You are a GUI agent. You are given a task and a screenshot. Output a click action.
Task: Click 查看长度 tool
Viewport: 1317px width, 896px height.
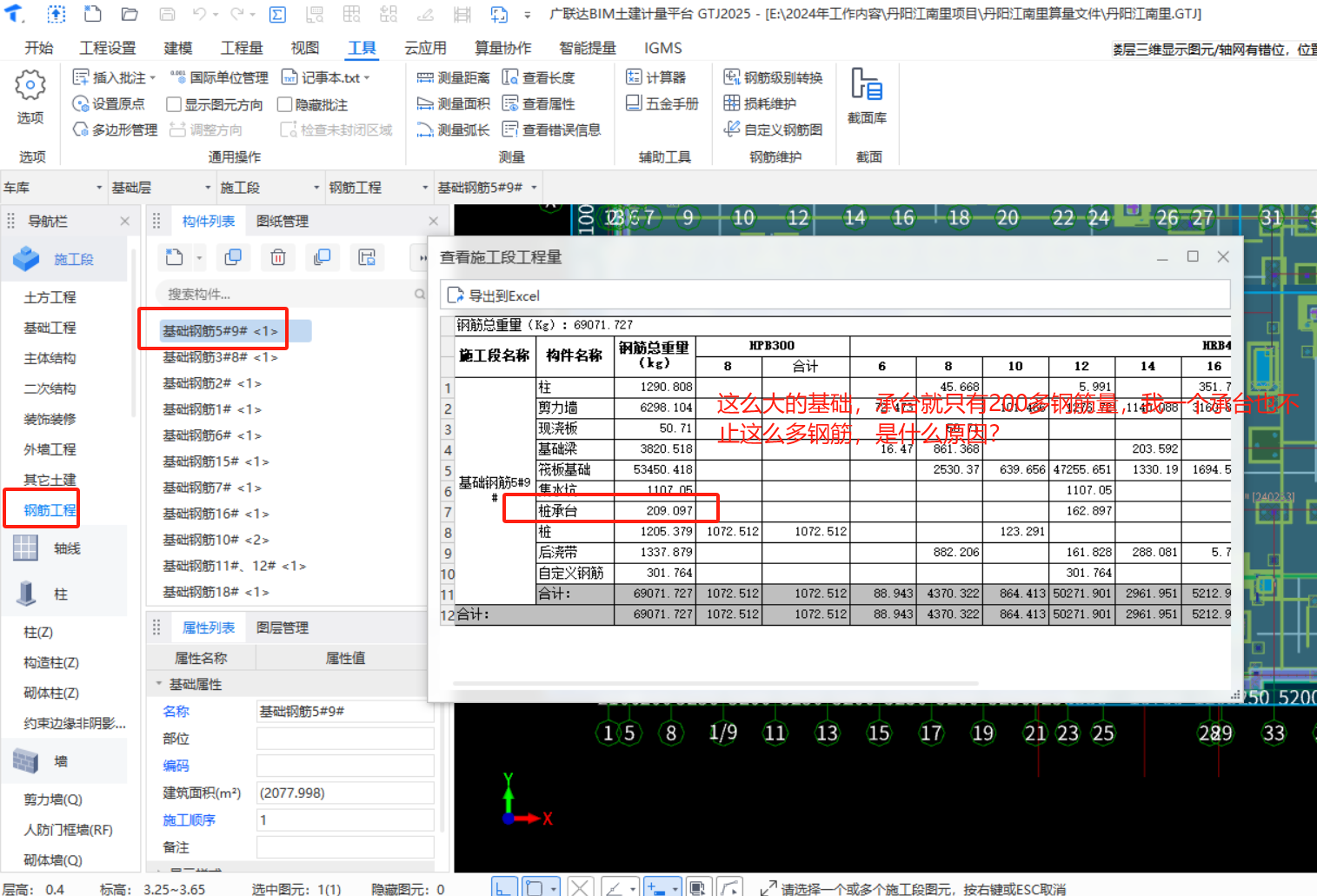tap(538, 77)
